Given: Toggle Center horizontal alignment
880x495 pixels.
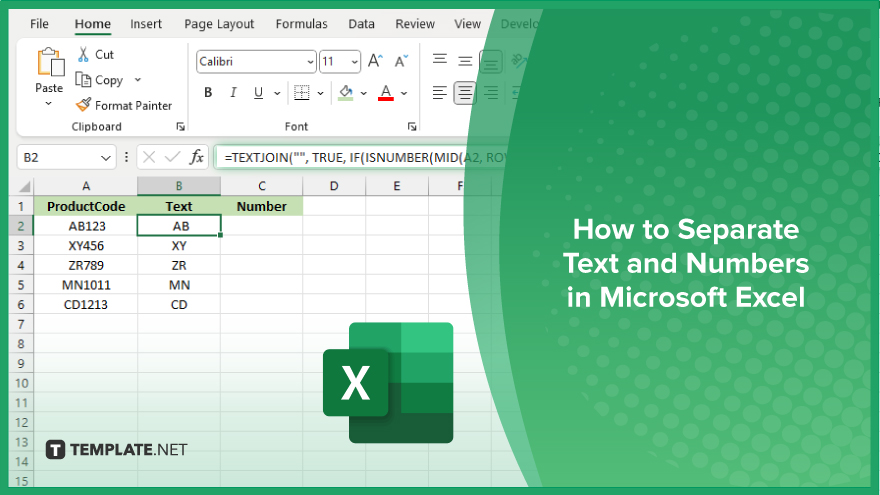Looking at the screenshot, I should (465, 93).
